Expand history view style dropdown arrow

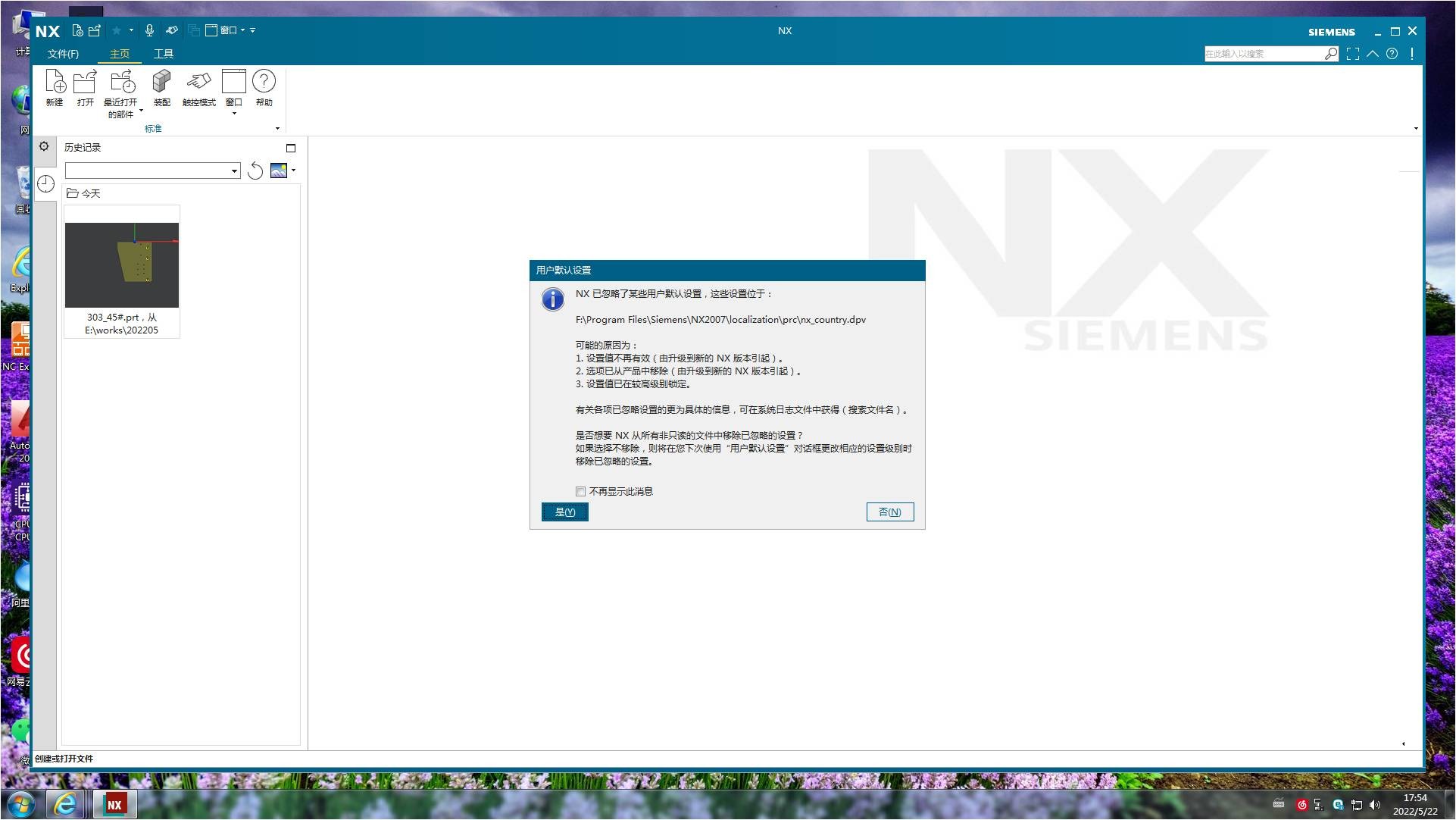293,171
